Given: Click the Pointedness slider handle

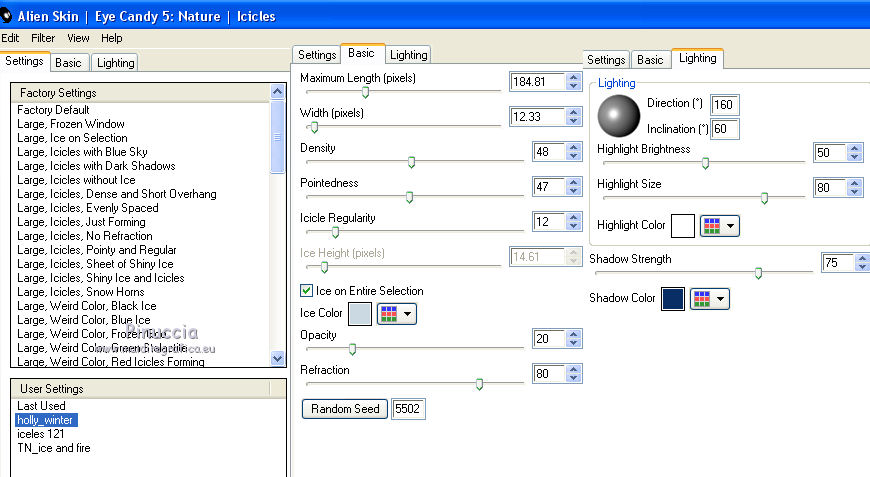Looking at the screenshot, I should point(409,197).
